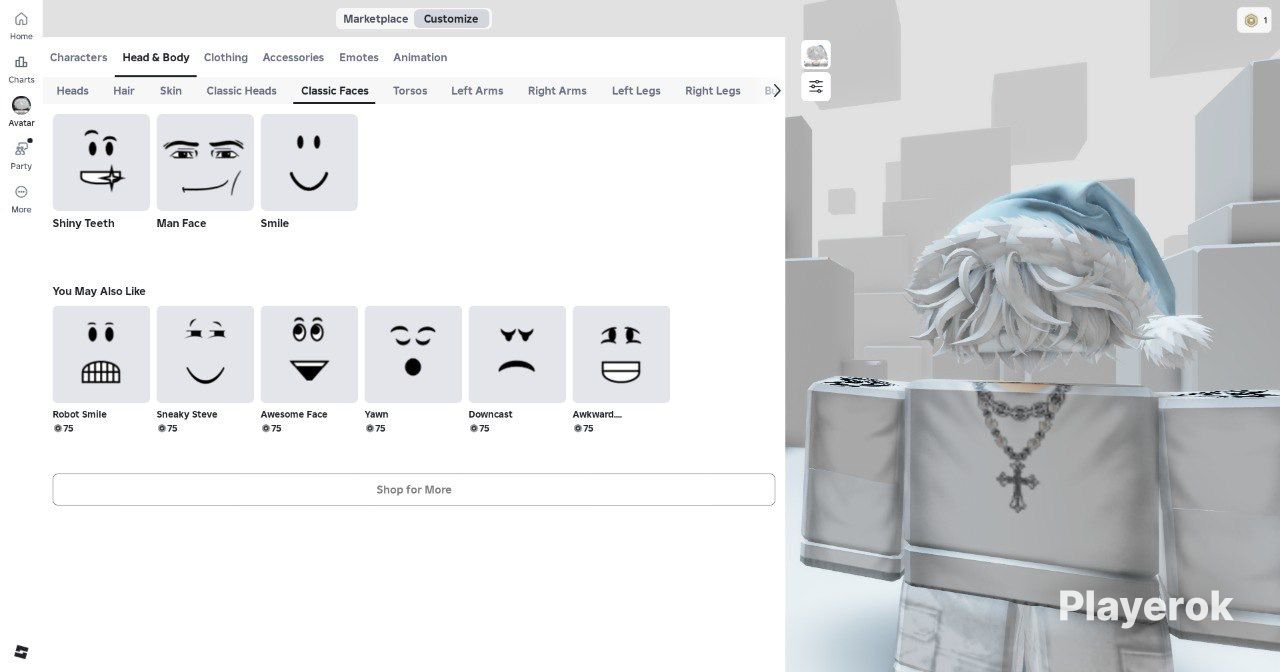The width and height of the screenshot is (1280, 672).
Task: Open the avatar settings sliders icon
Action: (x=816, y=87)
